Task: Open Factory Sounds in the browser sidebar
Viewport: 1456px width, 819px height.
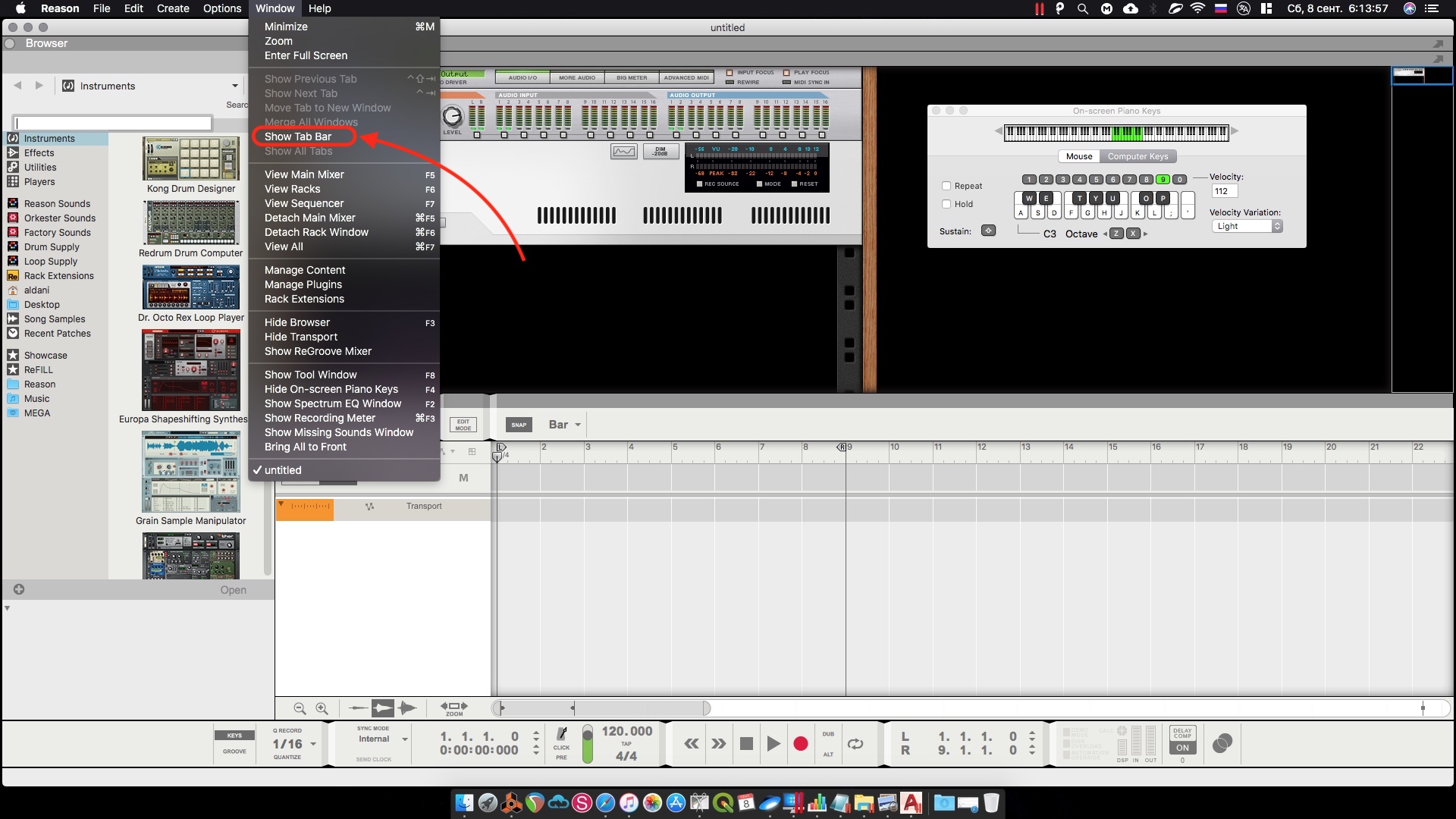Action: 57,233
